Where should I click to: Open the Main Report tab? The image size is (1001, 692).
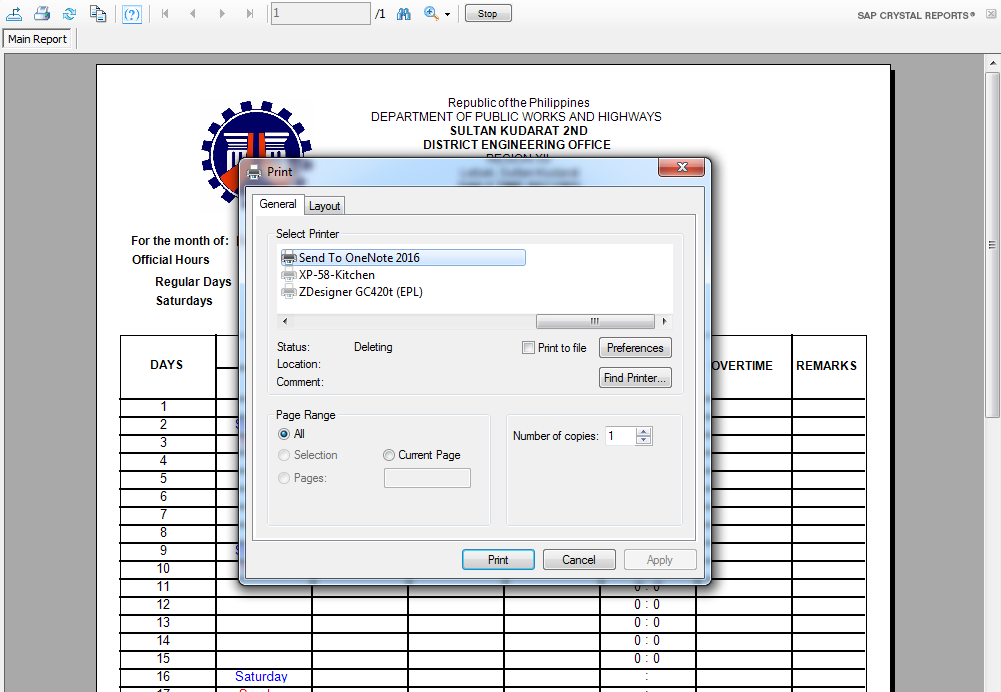click(x=38, y=39)
